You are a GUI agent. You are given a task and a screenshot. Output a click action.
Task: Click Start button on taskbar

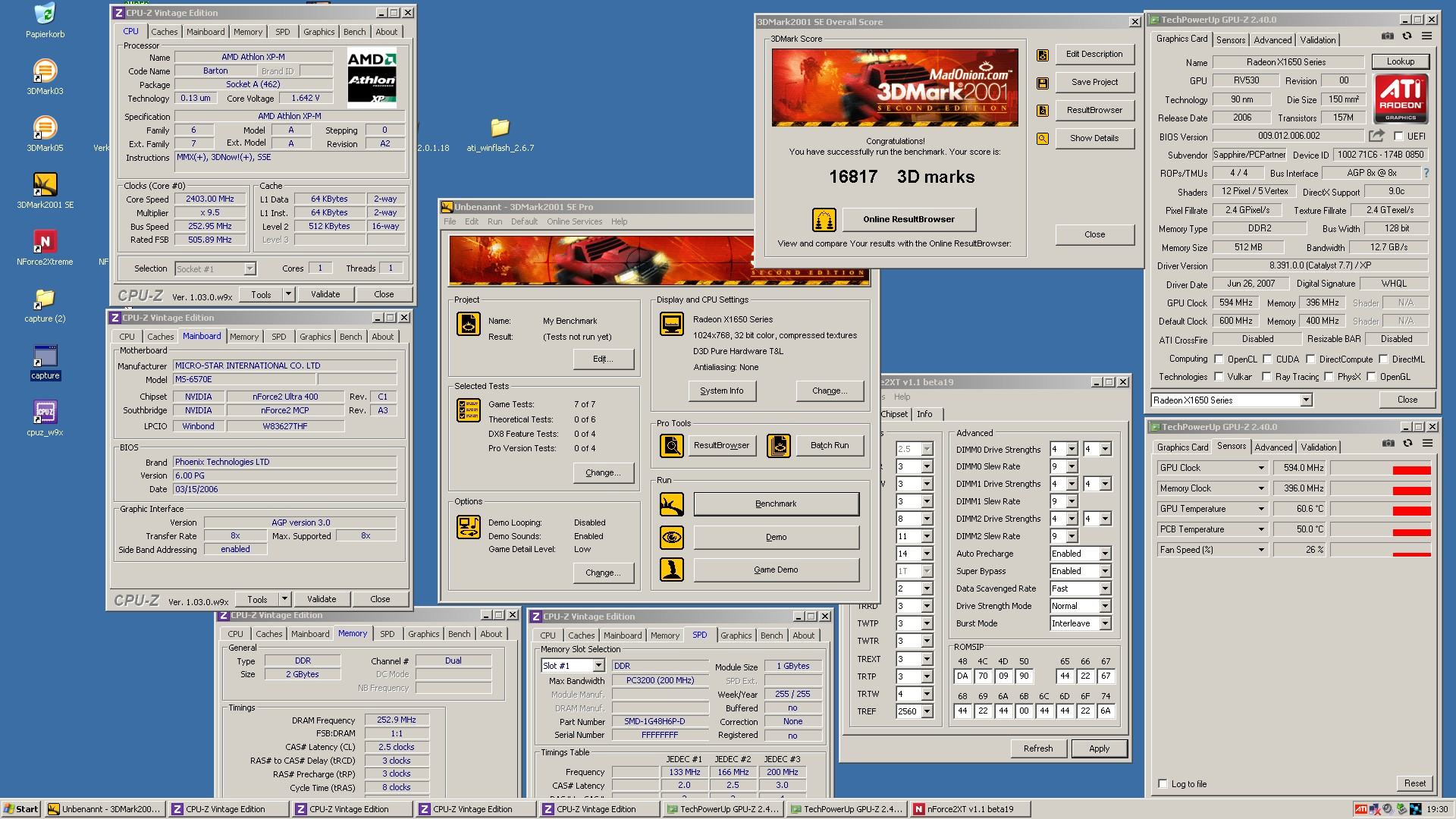21,809
